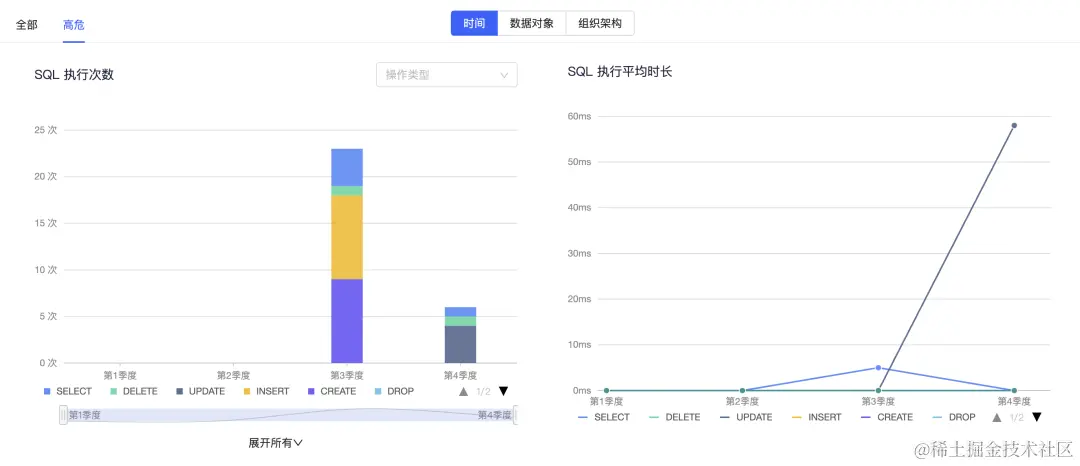Click the green DELETE segment in 第4季度 bar
This screenshot has height=466, width=1080.
[460, 321]
